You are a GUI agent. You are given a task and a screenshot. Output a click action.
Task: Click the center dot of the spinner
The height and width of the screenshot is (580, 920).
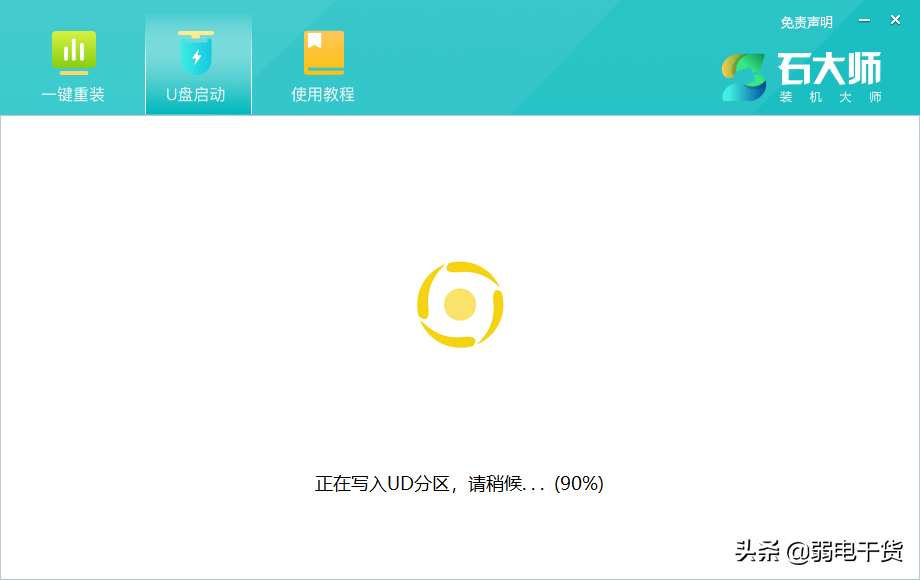click(460, 304)
